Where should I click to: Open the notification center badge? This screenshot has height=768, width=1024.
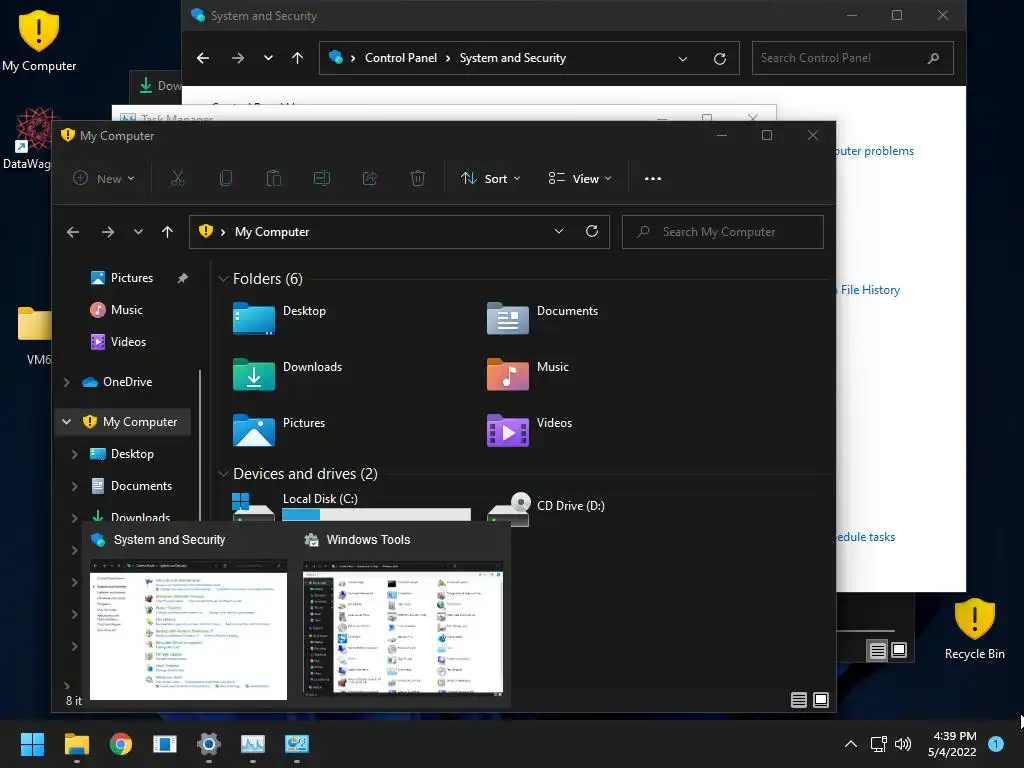[x=996, y=744]
